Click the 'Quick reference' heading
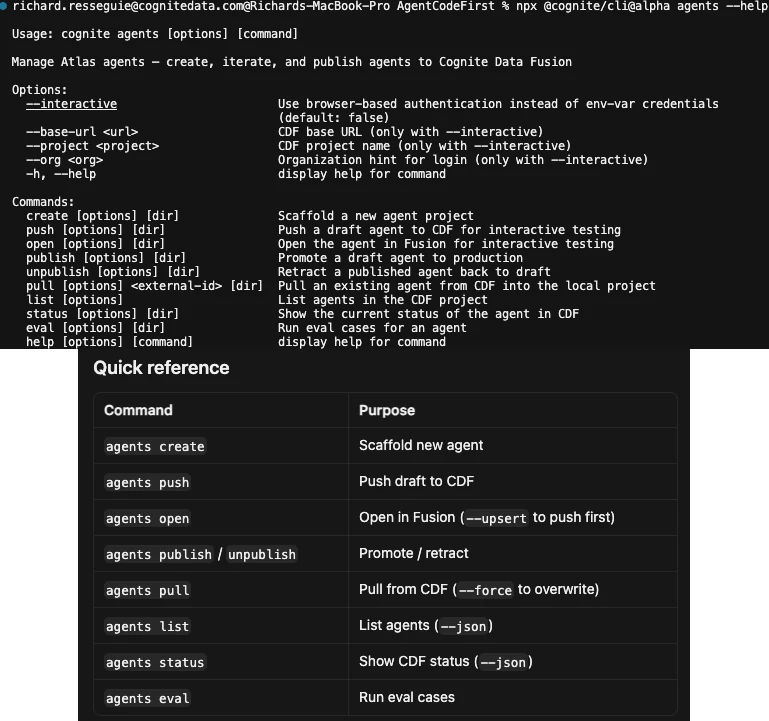769x721 pixels. coord(161,368)
